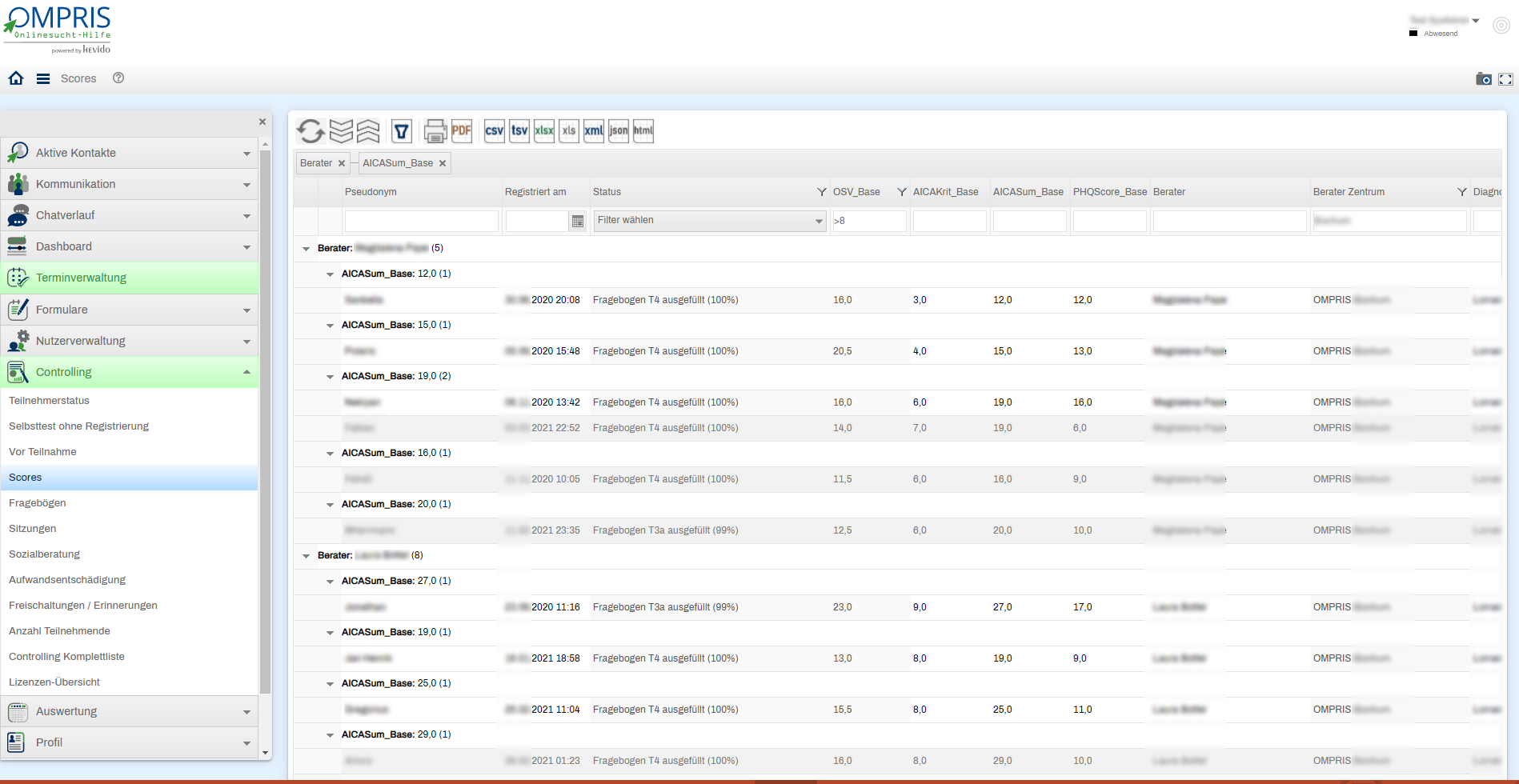Open the Filter wählen status dropdown
1519x784 pixels.
[x=710, y=221]
